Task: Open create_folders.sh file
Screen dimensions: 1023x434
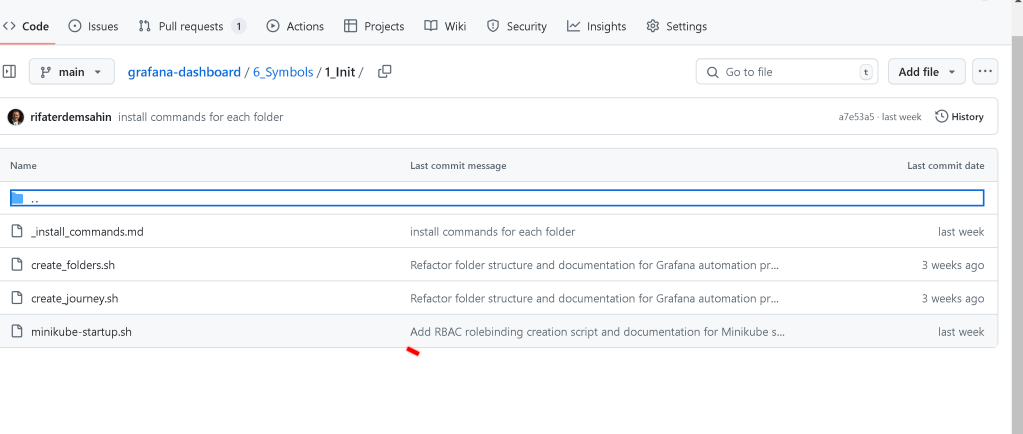Action: click(73, 265)
